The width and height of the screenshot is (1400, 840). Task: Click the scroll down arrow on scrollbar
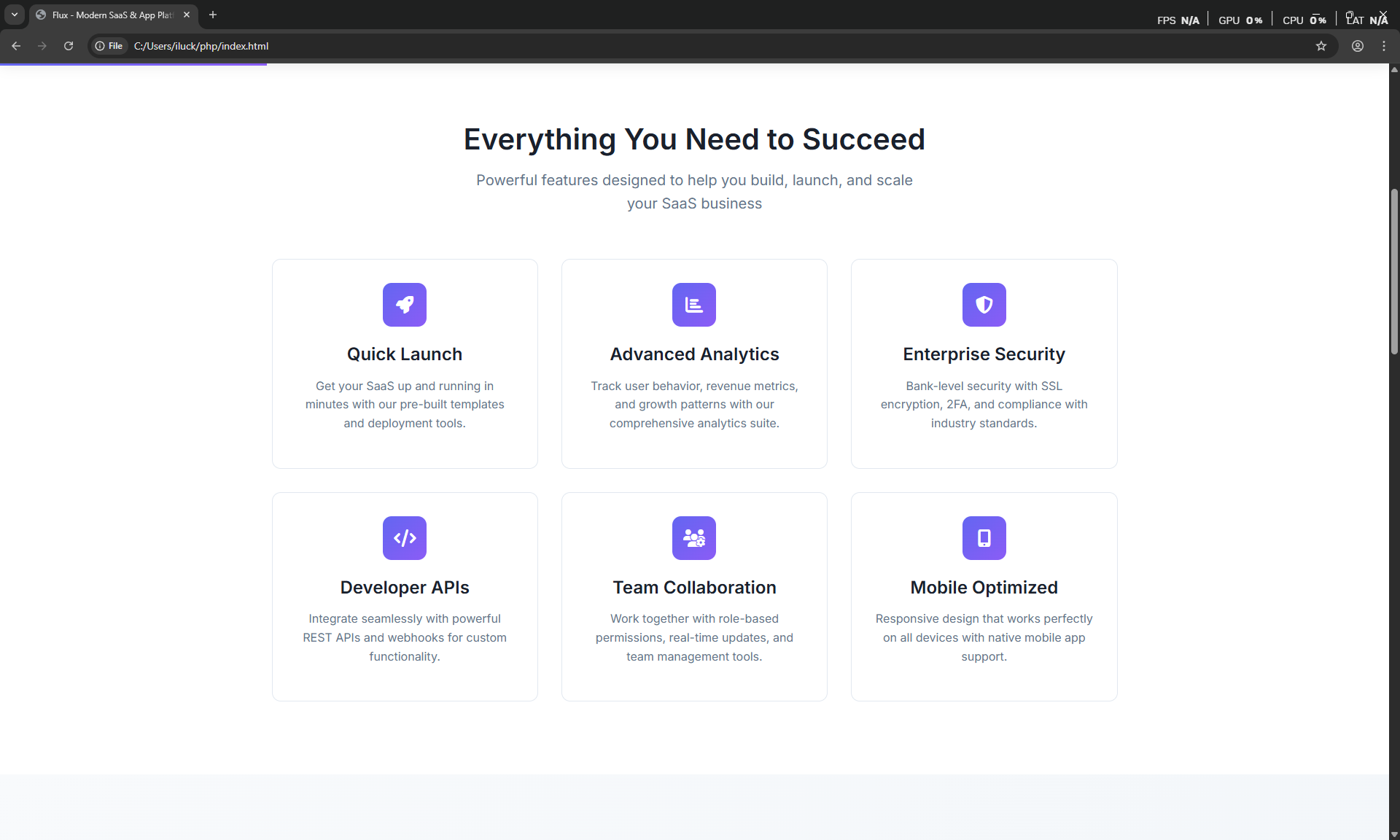(1394, 834)
